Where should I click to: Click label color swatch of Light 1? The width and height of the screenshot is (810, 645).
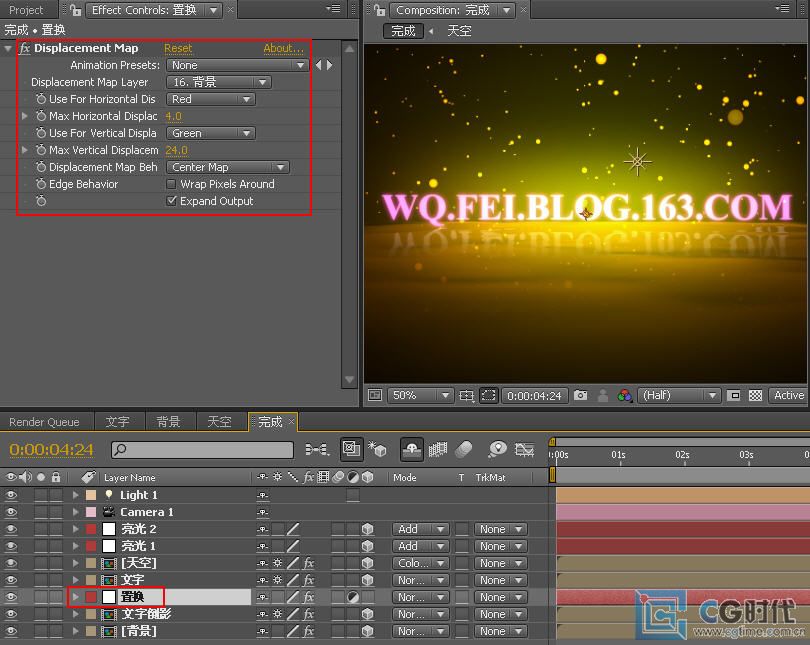tap(91, 495)
